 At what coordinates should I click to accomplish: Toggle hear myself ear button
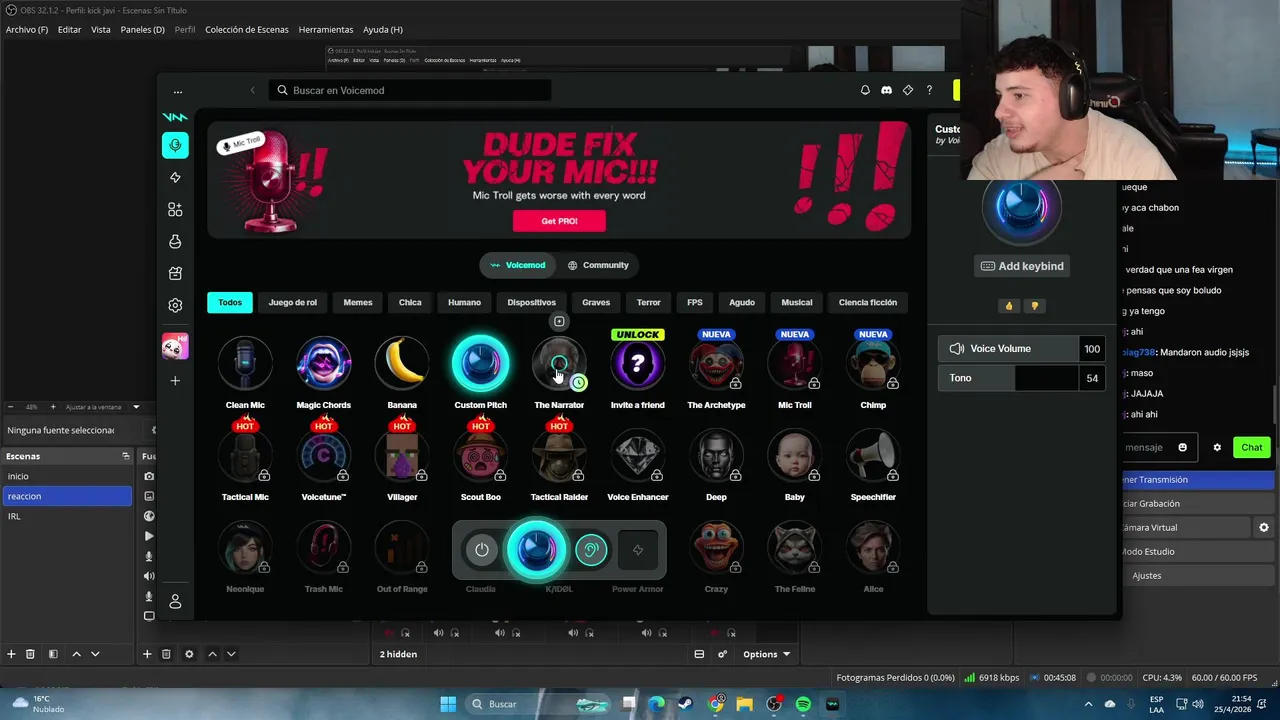point(591,549)
